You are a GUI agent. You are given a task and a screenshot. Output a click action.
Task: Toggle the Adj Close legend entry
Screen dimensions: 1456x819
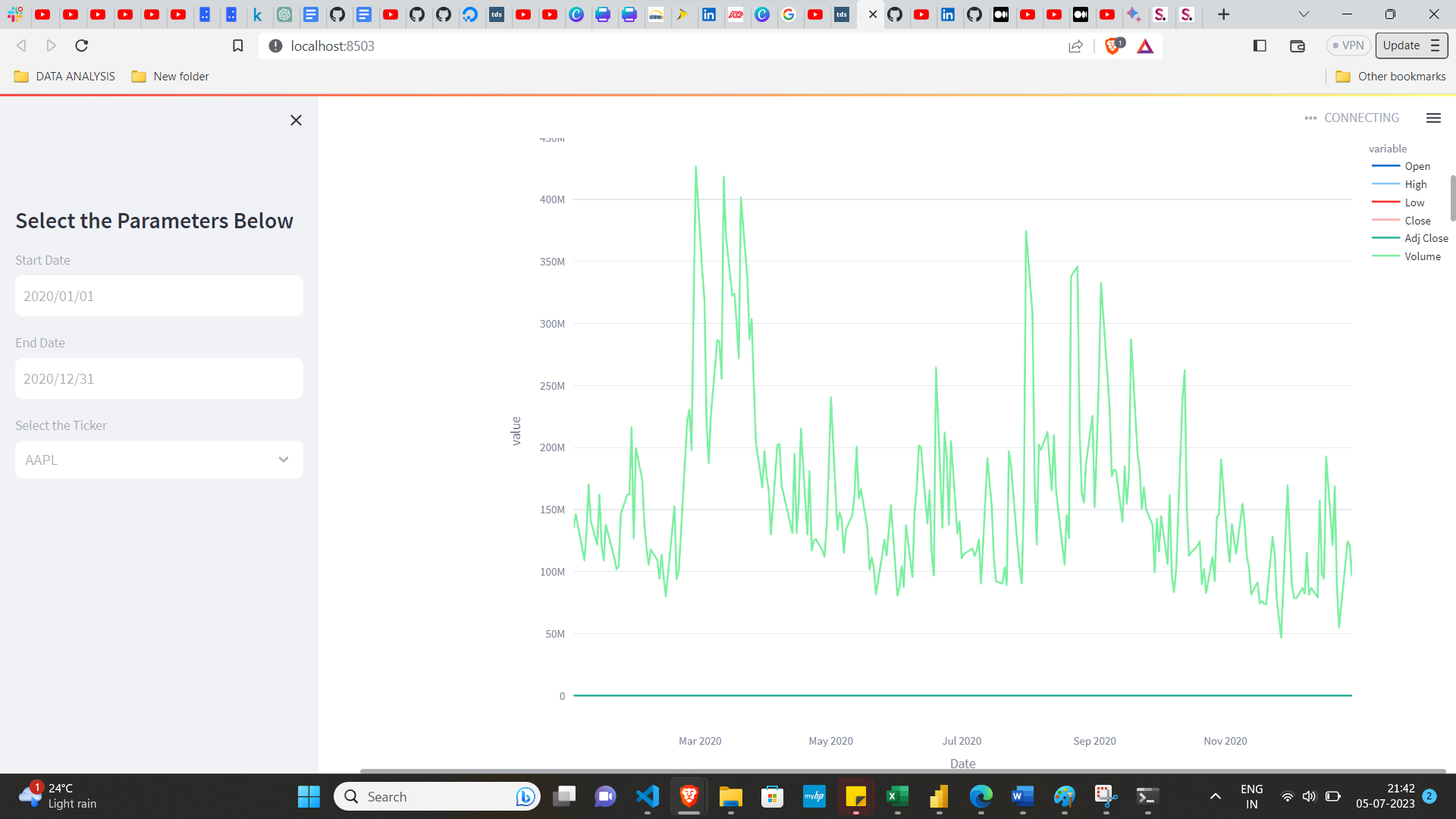click(1426, 237)
